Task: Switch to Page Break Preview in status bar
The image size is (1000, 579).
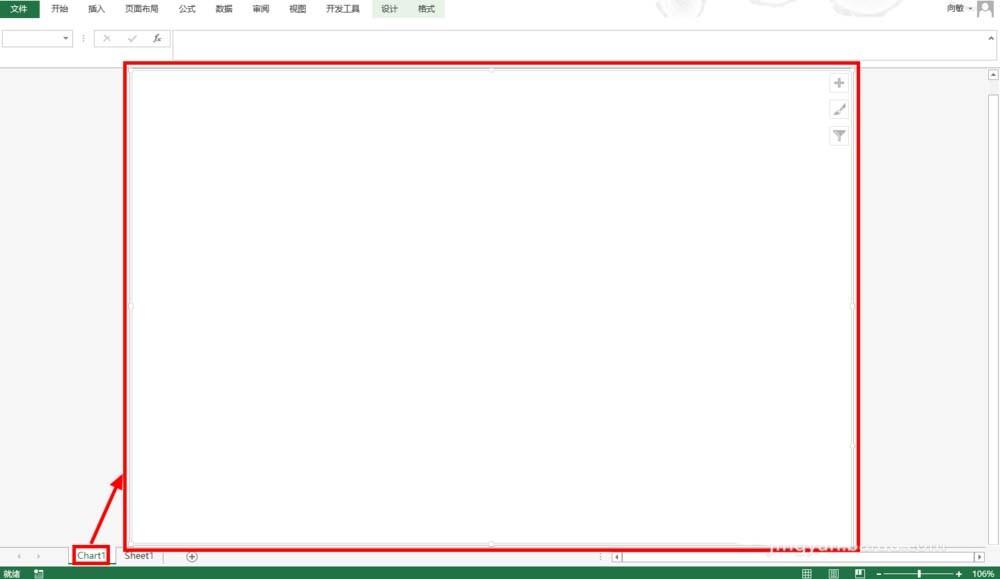Action: pyautogui.click(x=858, y=573)
